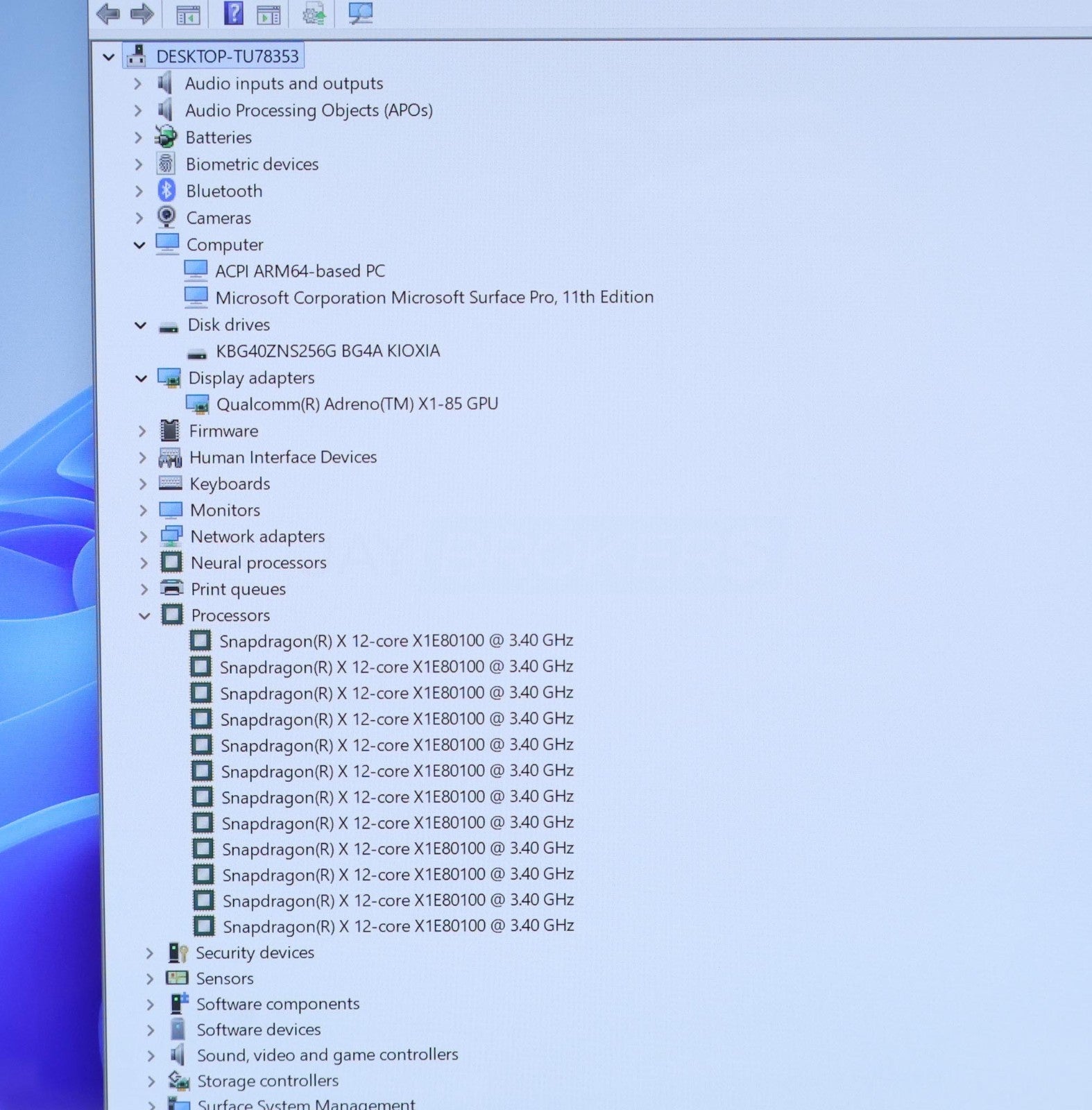Open the Help toolbar icon
The image size is (1092, 1110).
(234, 13)
